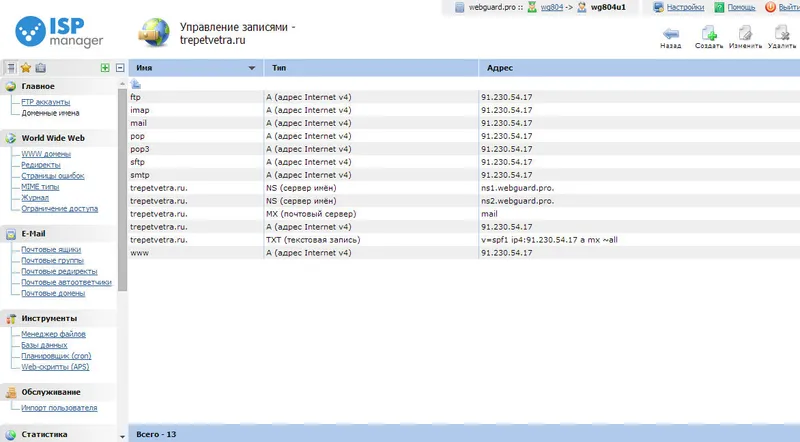
Task: Open WWW домены link
Action: (x=46, y=154)
